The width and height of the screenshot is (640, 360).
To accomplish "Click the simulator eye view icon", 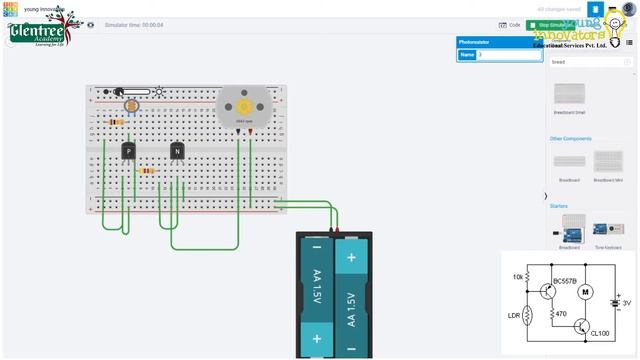I will (91, 25).
